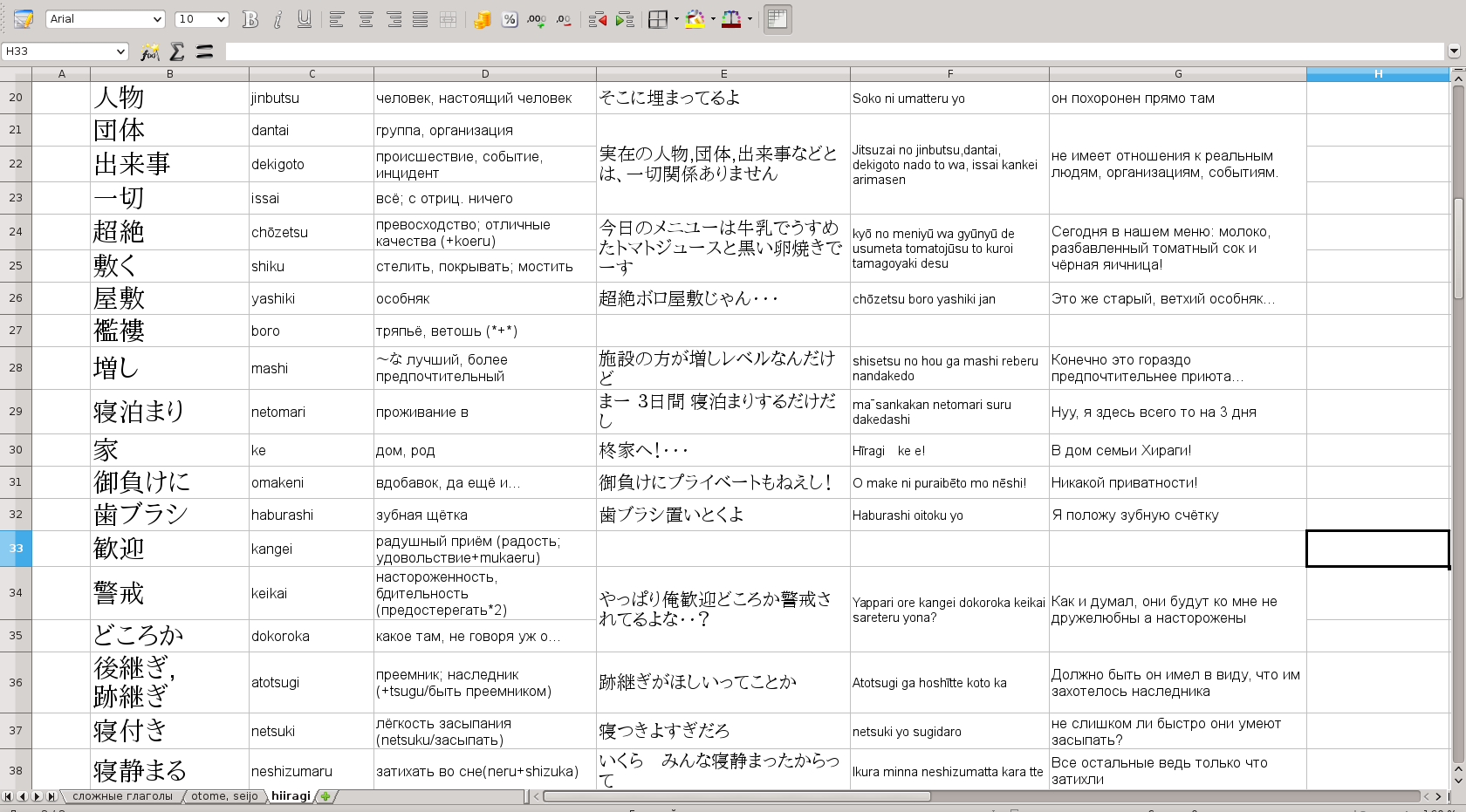Open the font color dropdown arrow
The width and height of the screenshot is (1466, 812).
pyautogui.click(x=750, y=19)
